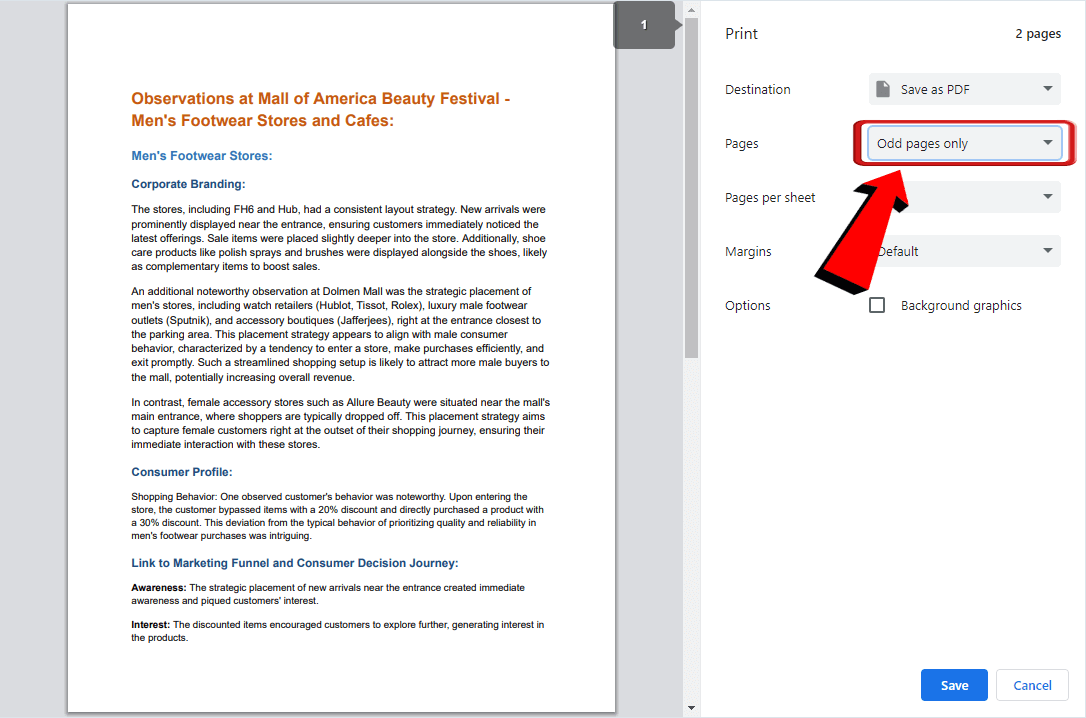Click the Cancel button to dismiss printing
This screenshot has width=1086, height=718.
1032,685
